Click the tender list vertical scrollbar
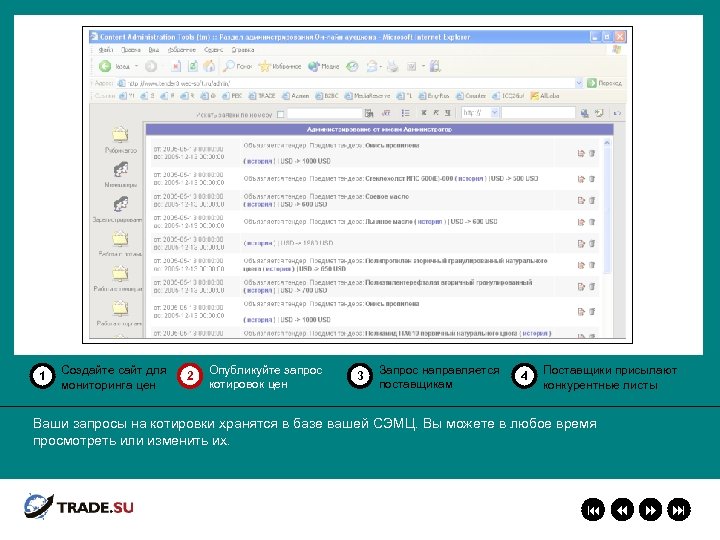The height and width of the screenshot is (540, 720). pyautogui.click(x=607, y=237)
